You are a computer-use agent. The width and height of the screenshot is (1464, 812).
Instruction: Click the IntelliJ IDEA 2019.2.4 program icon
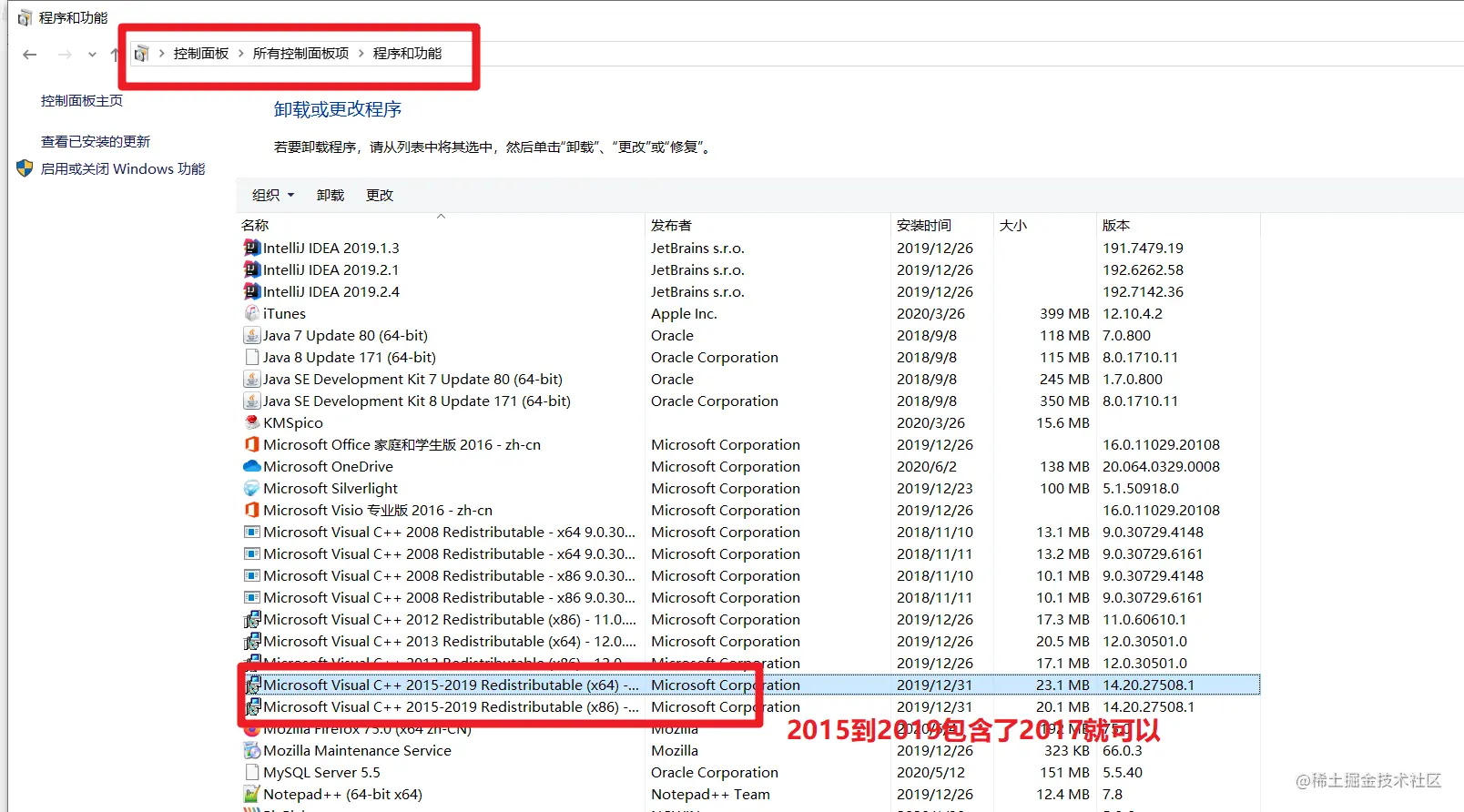(x=252, y=291)
